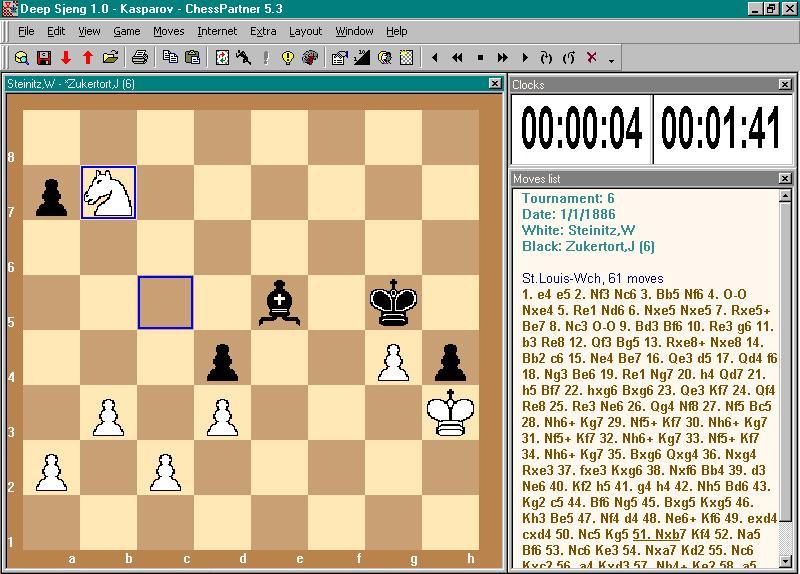Viewport: 800px width, 574px height.
Task: Open a file with the folder icon
Action: 110,58
